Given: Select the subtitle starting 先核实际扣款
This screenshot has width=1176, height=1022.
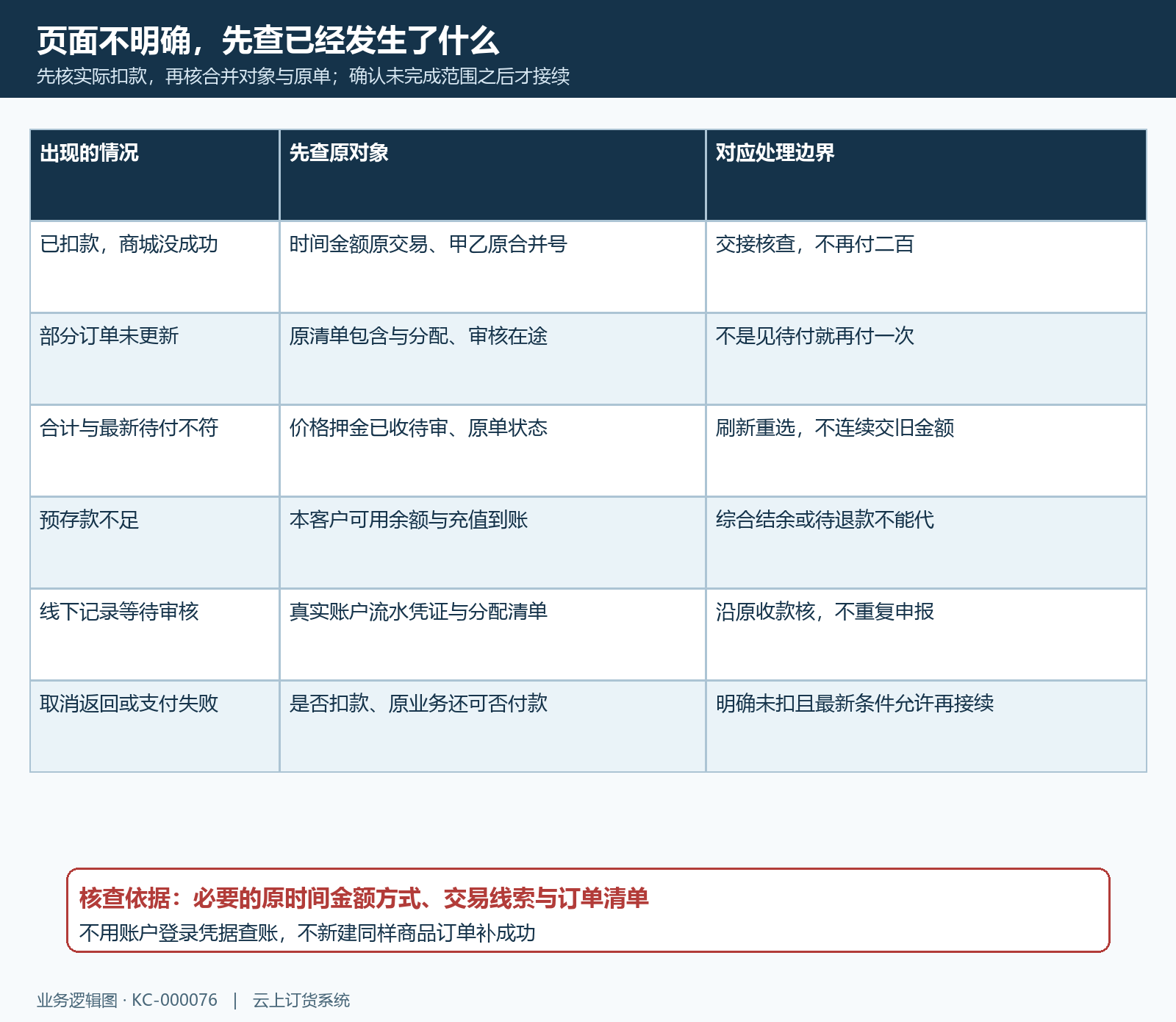Looking at the screenshot, I should point(304,76).
